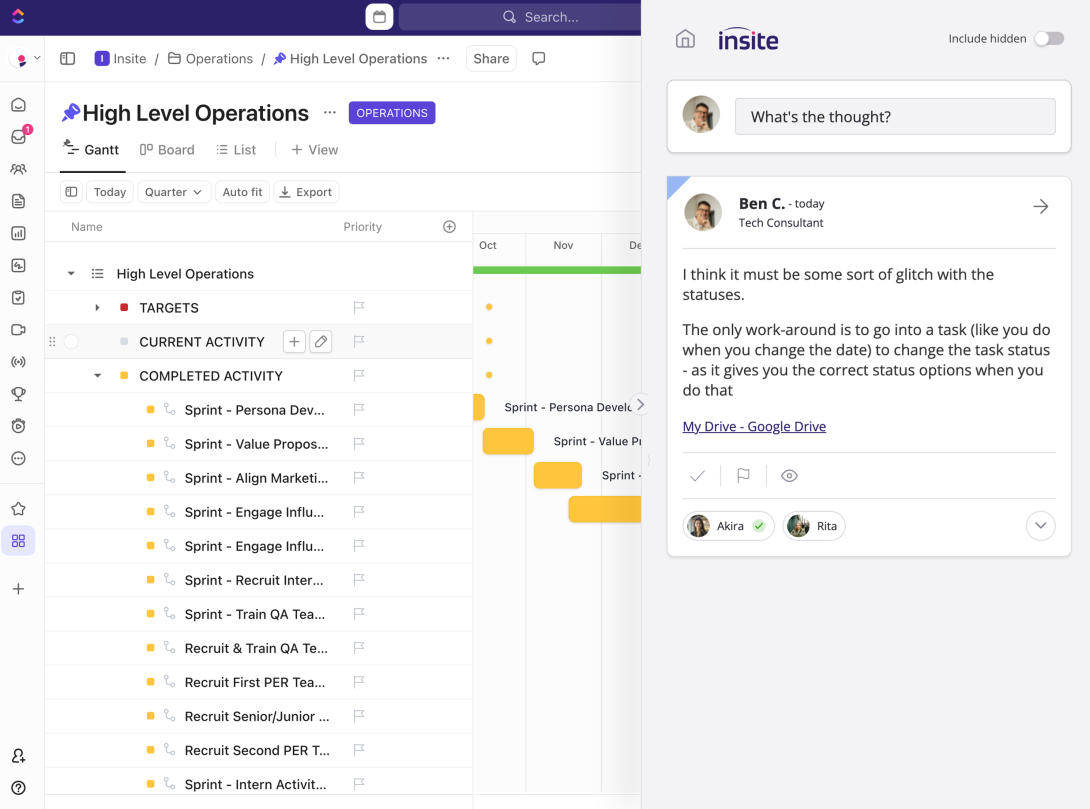Viewport: 1090px width, 809px height.
Task: Open the inbox icon with notification badge
Action: [x=20, y=136]
